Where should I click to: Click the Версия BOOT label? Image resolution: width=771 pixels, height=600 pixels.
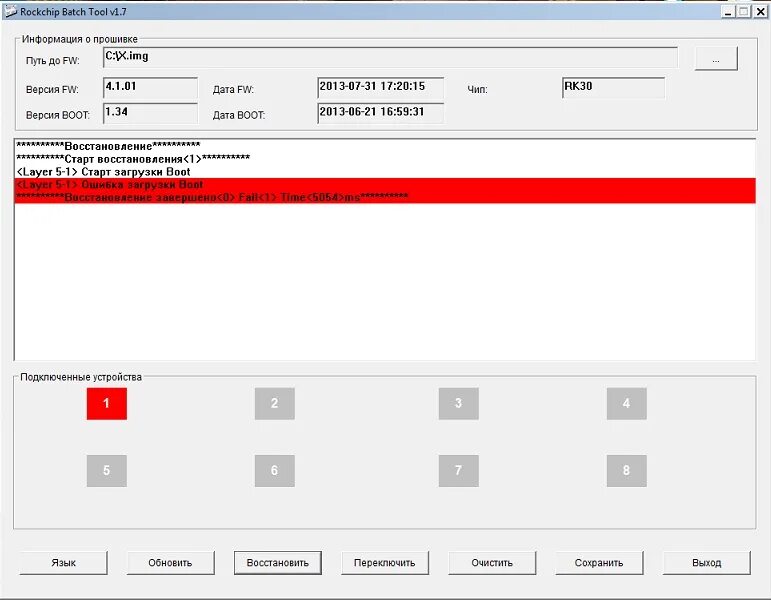(58, 115)
